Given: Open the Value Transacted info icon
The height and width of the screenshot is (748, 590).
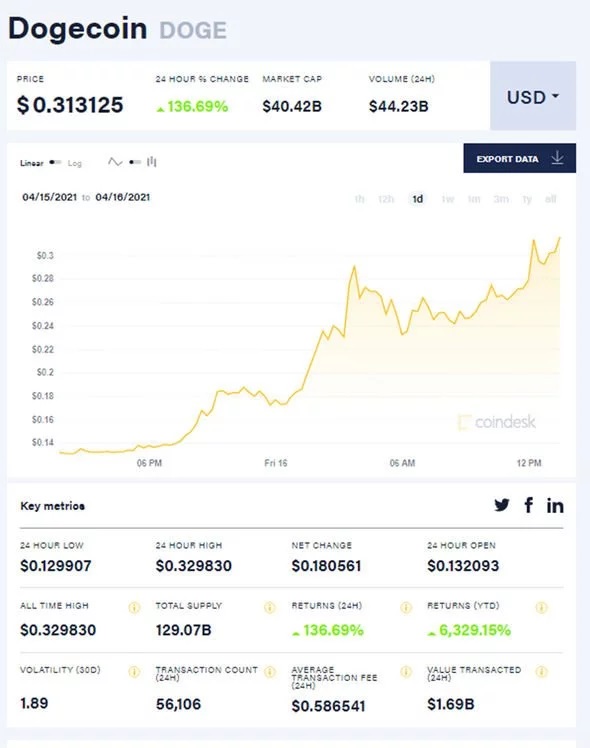Looking at the screenshot, I should click(541, 672).
